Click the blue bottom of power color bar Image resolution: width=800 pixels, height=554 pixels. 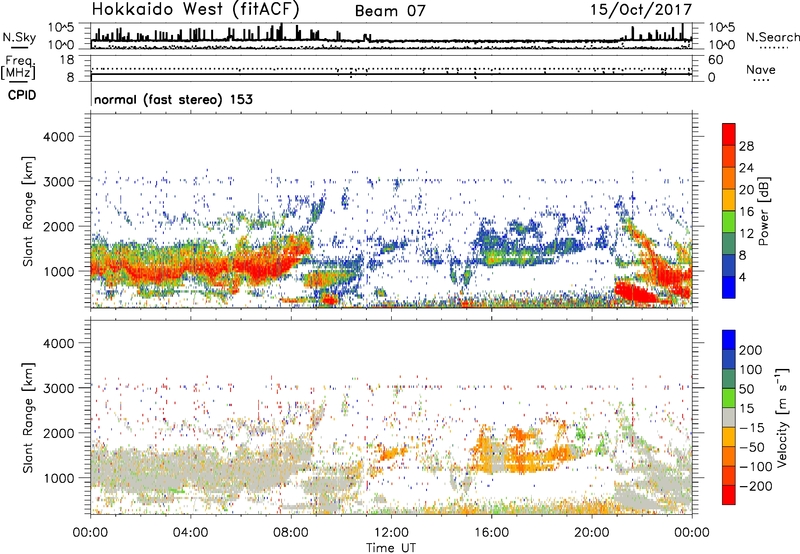click(x=729, y=287)
